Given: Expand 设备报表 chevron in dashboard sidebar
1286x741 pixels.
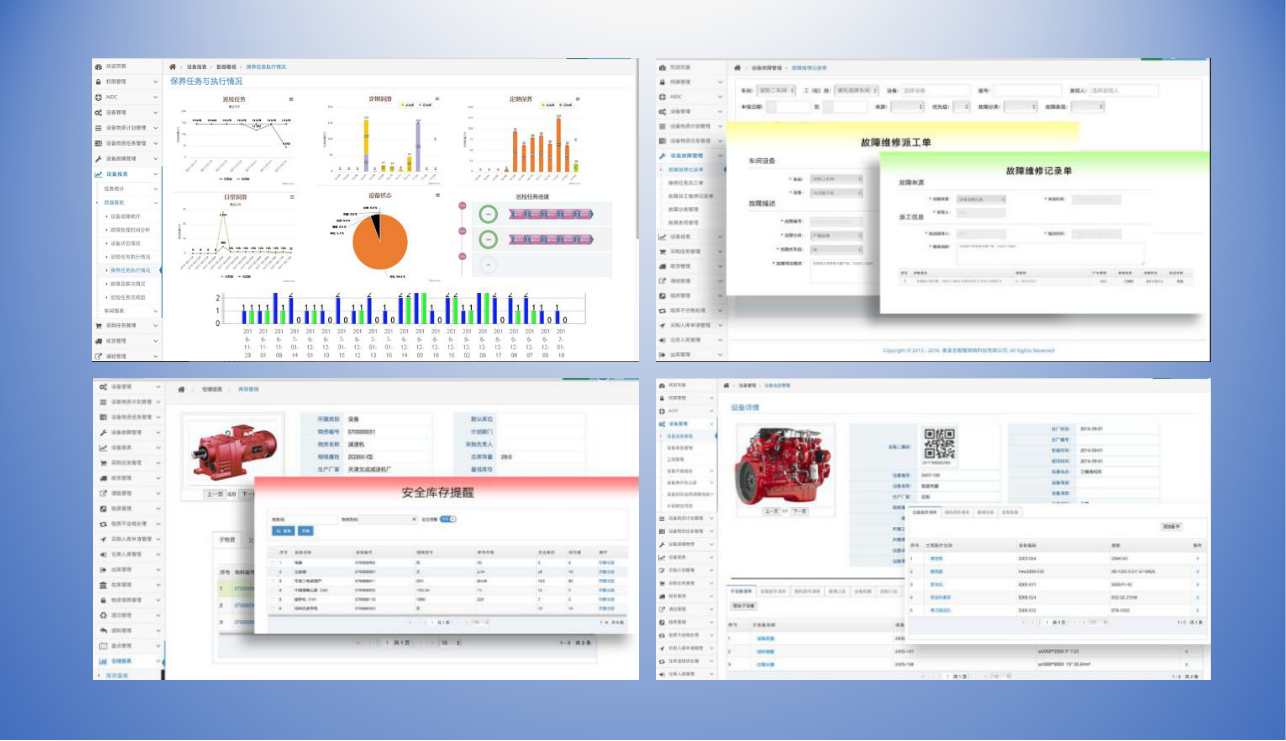Looking at the screenshot, I should pos(156,174).
